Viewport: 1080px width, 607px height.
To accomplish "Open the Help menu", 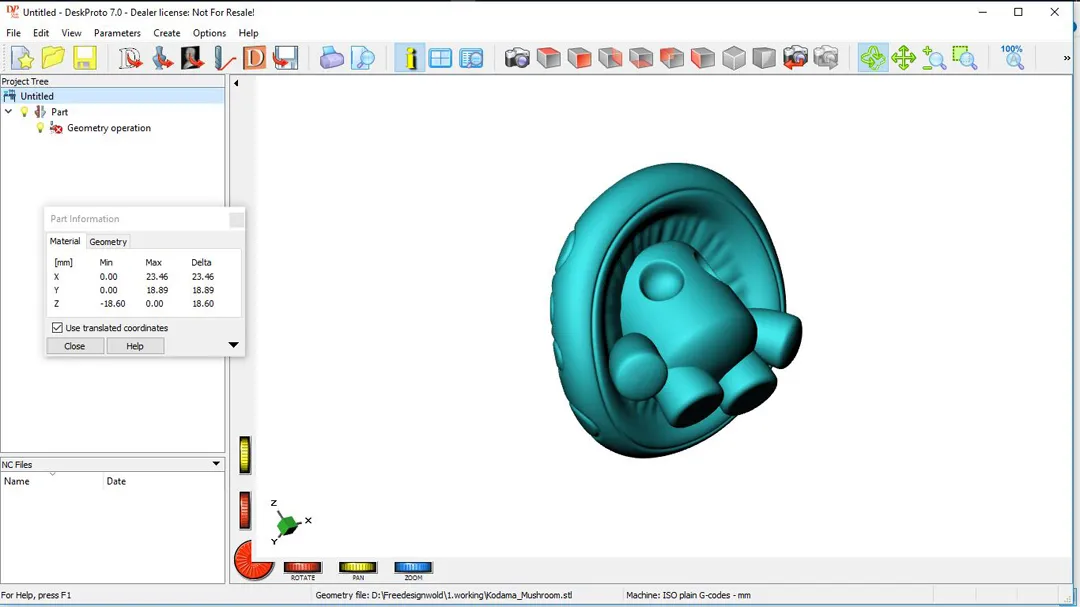I will point(248,33).
